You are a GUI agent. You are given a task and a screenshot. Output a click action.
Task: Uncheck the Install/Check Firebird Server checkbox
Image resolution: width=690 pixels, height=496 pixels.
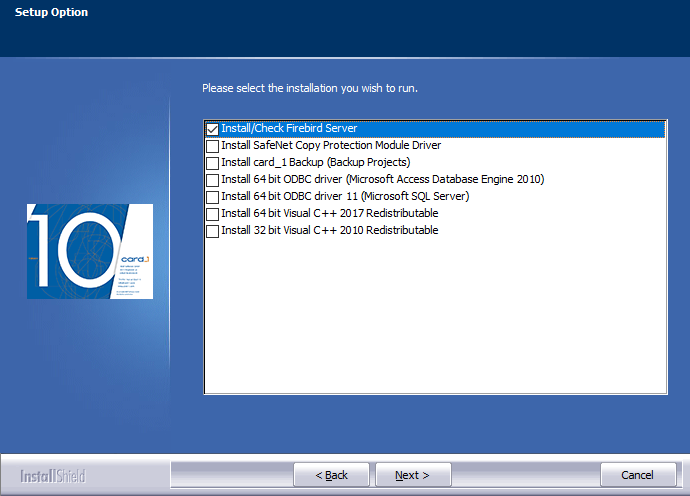coord(212,129)
